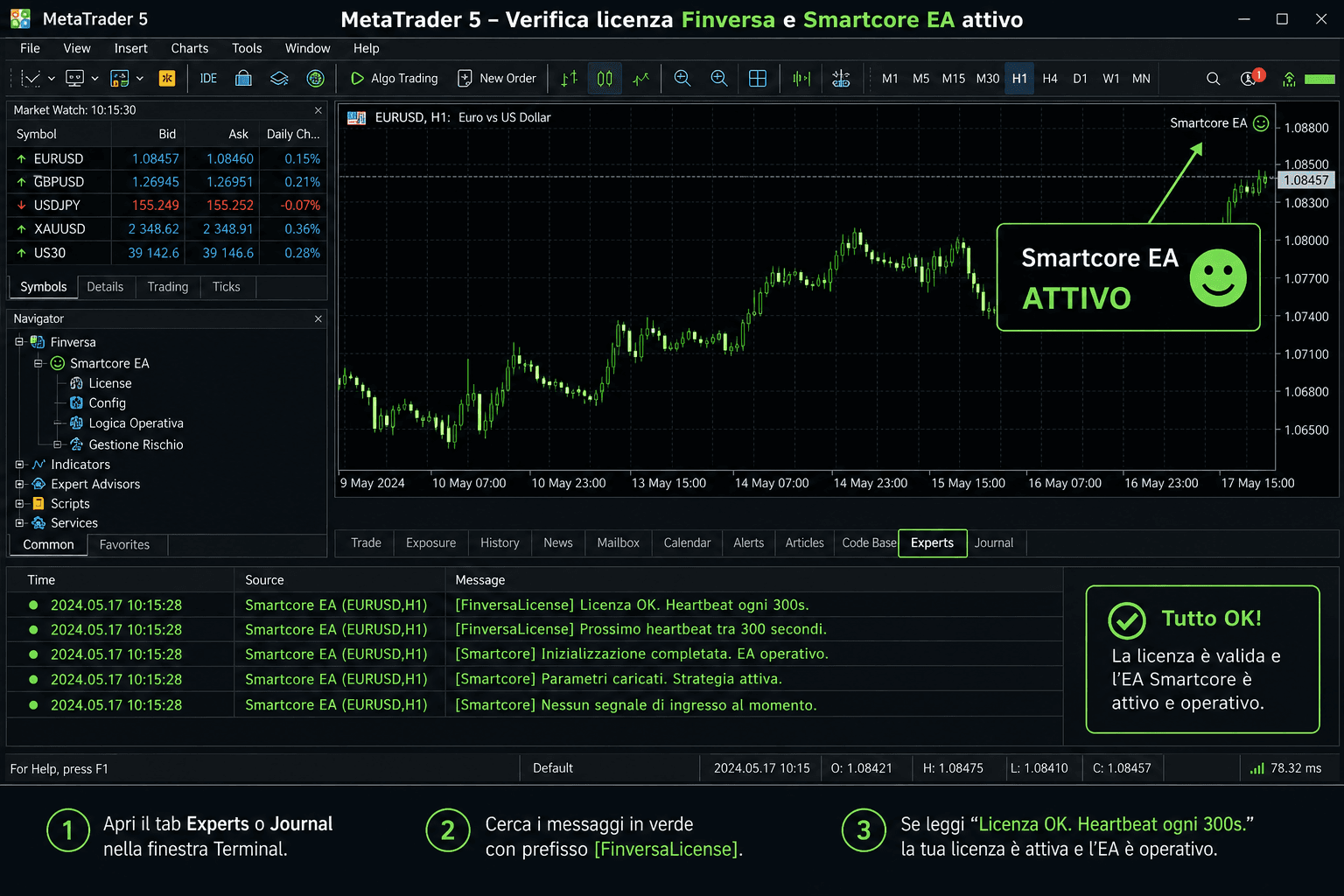Screen dimensions: 1344x896
Task: Click the Smartcore EA smiley in chart corner
Action: click(x=1261, y=123)
